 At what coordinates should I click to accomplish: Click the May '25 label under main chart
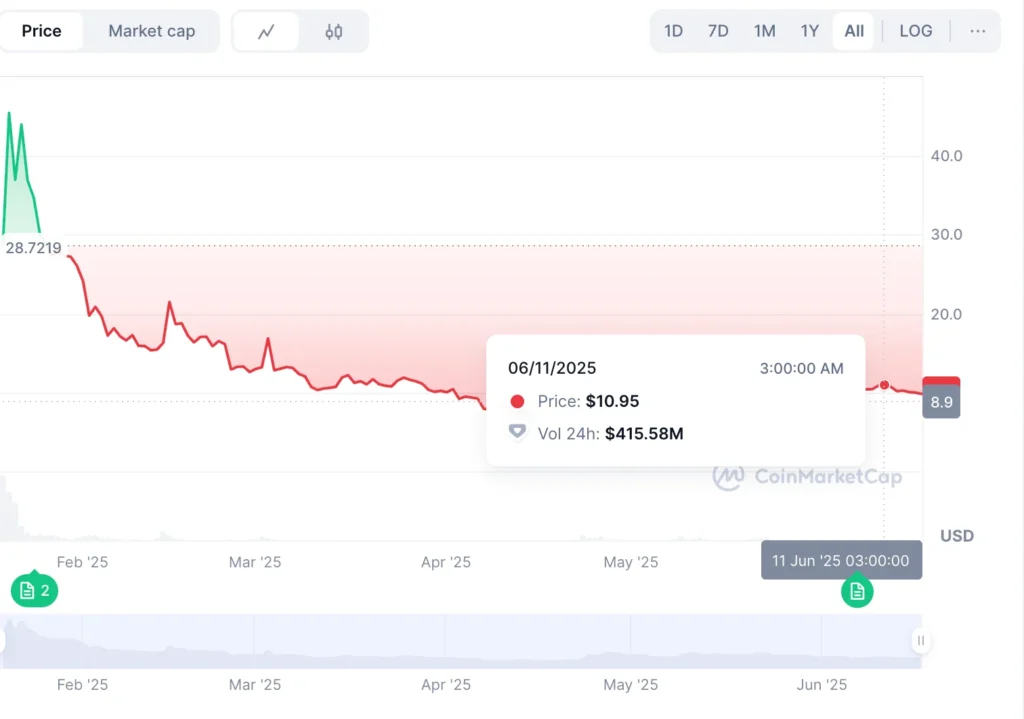click(631, 562)
